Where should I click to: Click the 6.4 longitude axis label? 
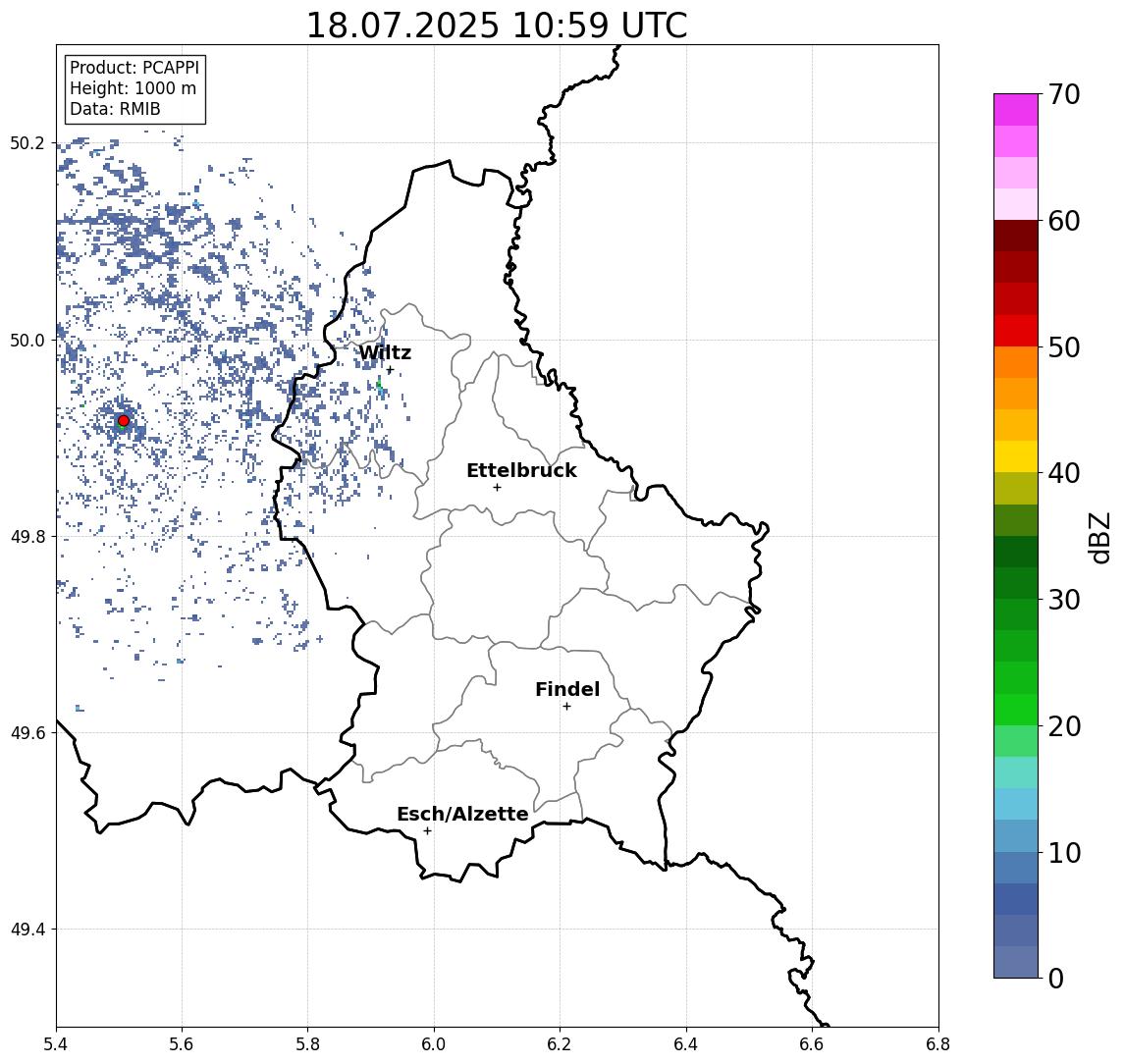(687, 1044)
